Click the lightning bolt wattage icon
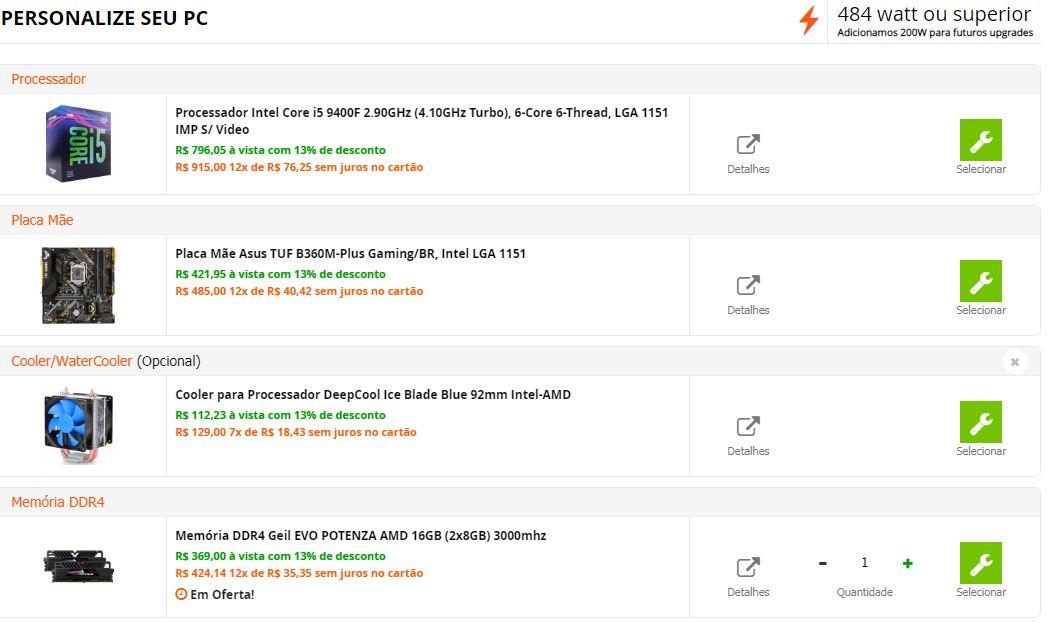Viewport: 1058px width, 623px height. pos(808,20)
